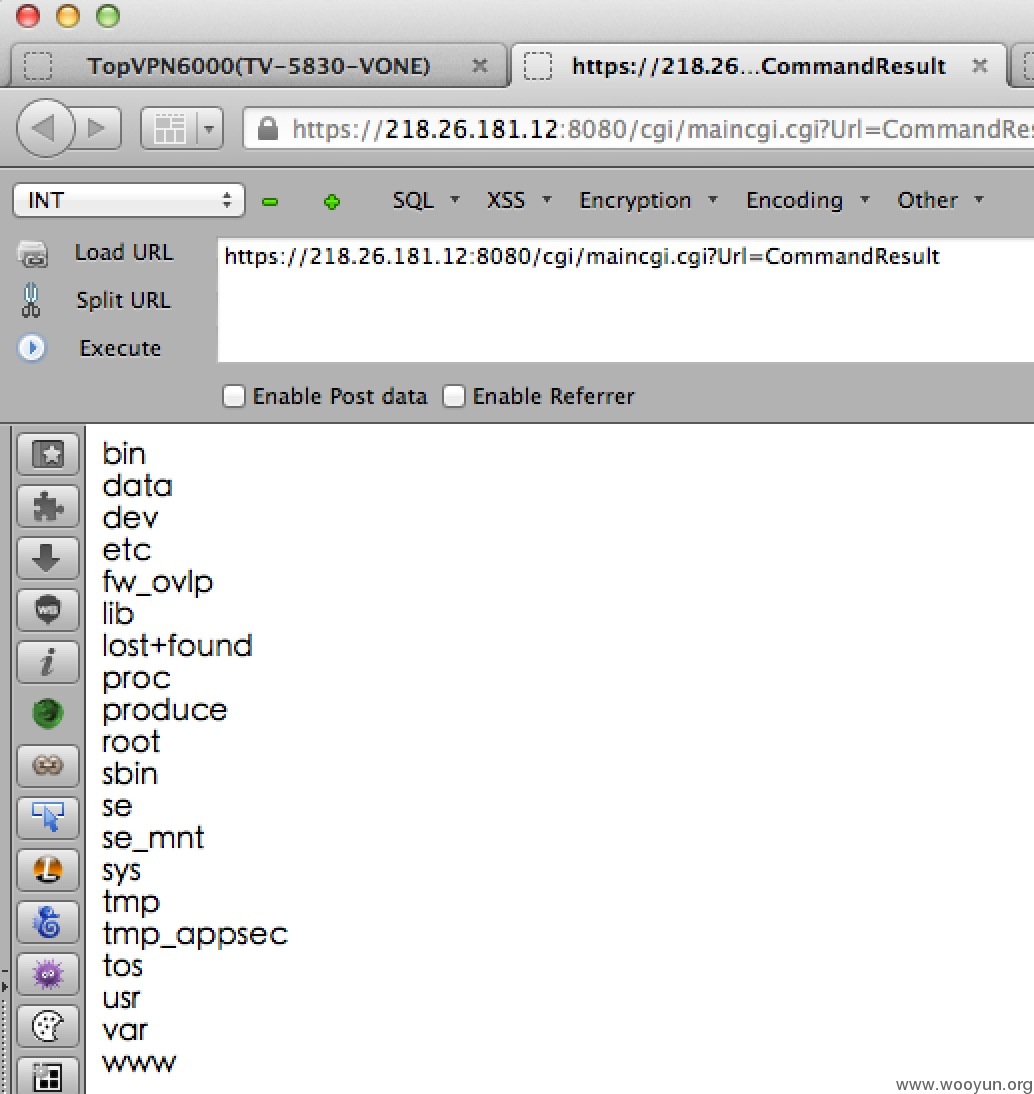Click the bookmarks star sidebar icon

click(x=47, y=455)
